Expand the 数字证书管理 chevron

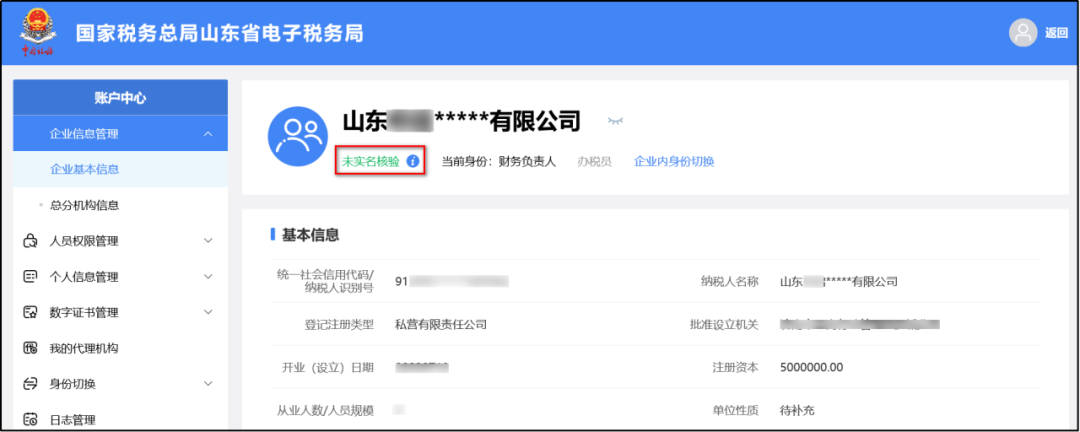209,313
